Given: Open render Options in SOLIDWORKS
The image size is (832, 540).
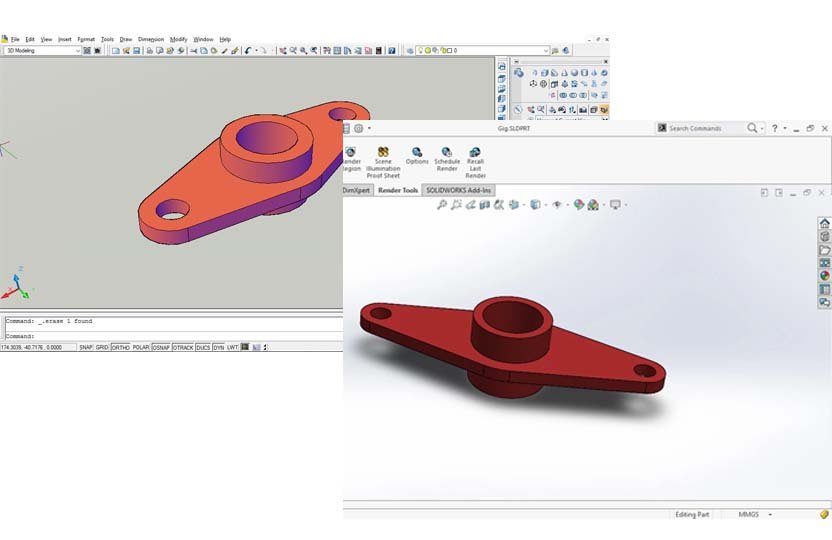Looking at the screenshot, I should tap(416, 152).
